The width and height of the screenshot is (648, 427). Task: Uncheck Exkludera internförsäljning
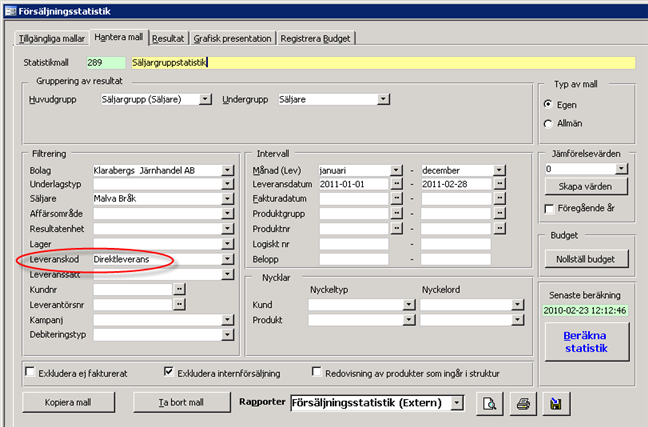168,372
